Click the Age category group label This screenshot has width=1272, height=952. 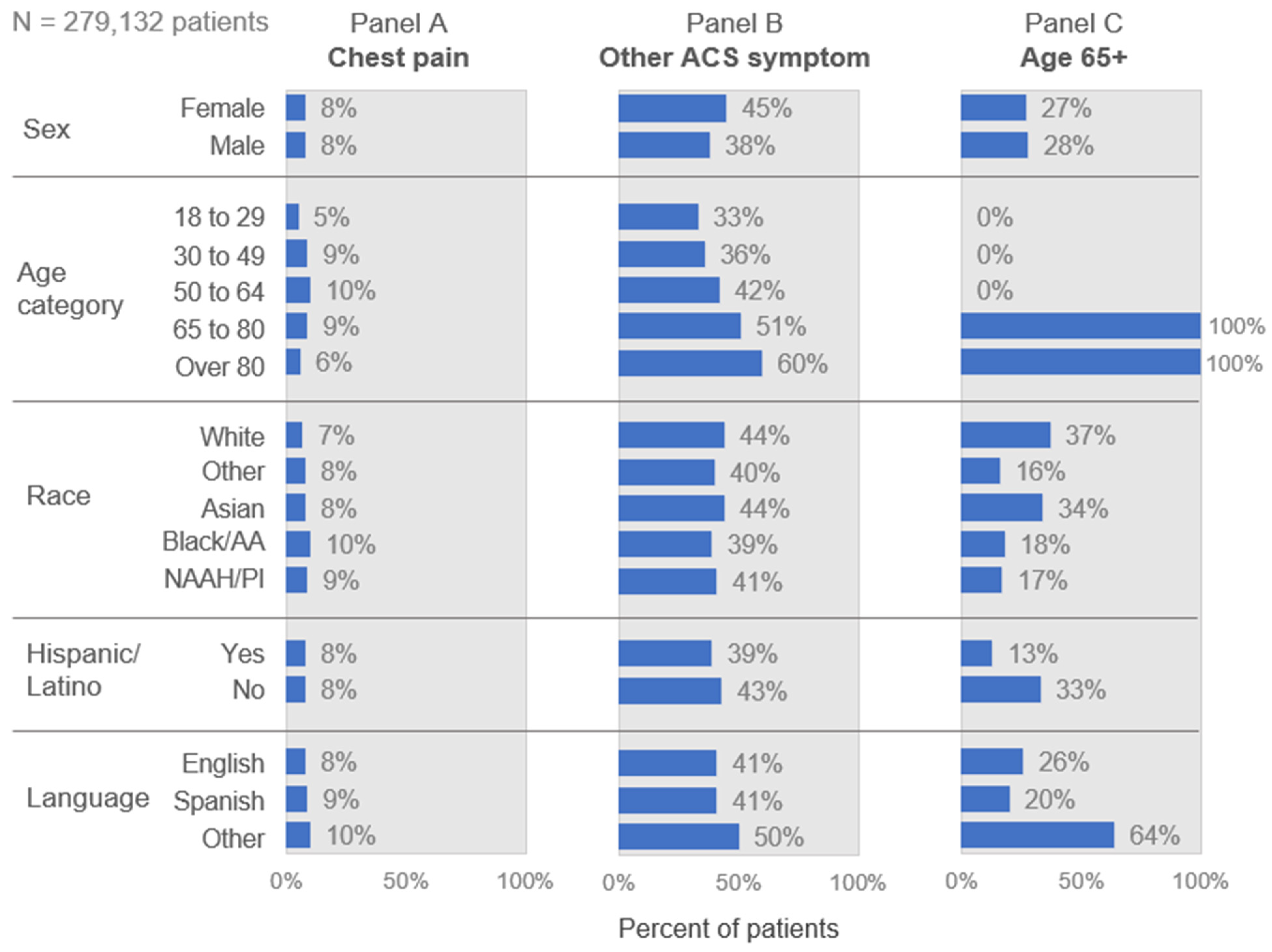pos(69,289)
